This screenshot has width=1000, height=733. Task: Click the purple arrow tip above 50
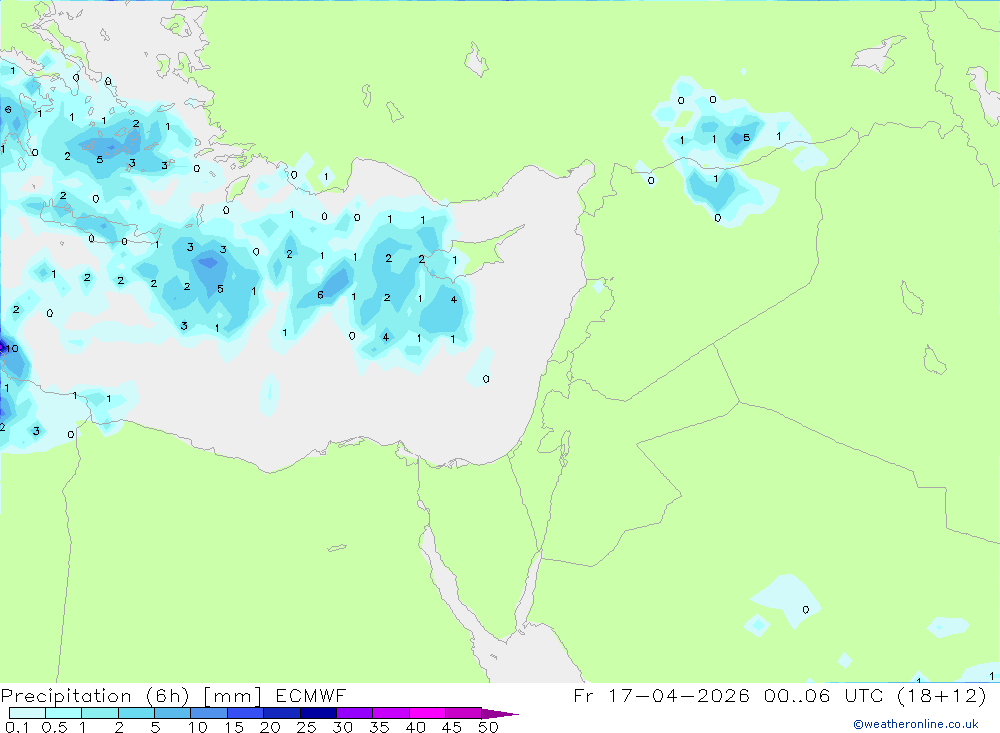[x=500, y=713]
